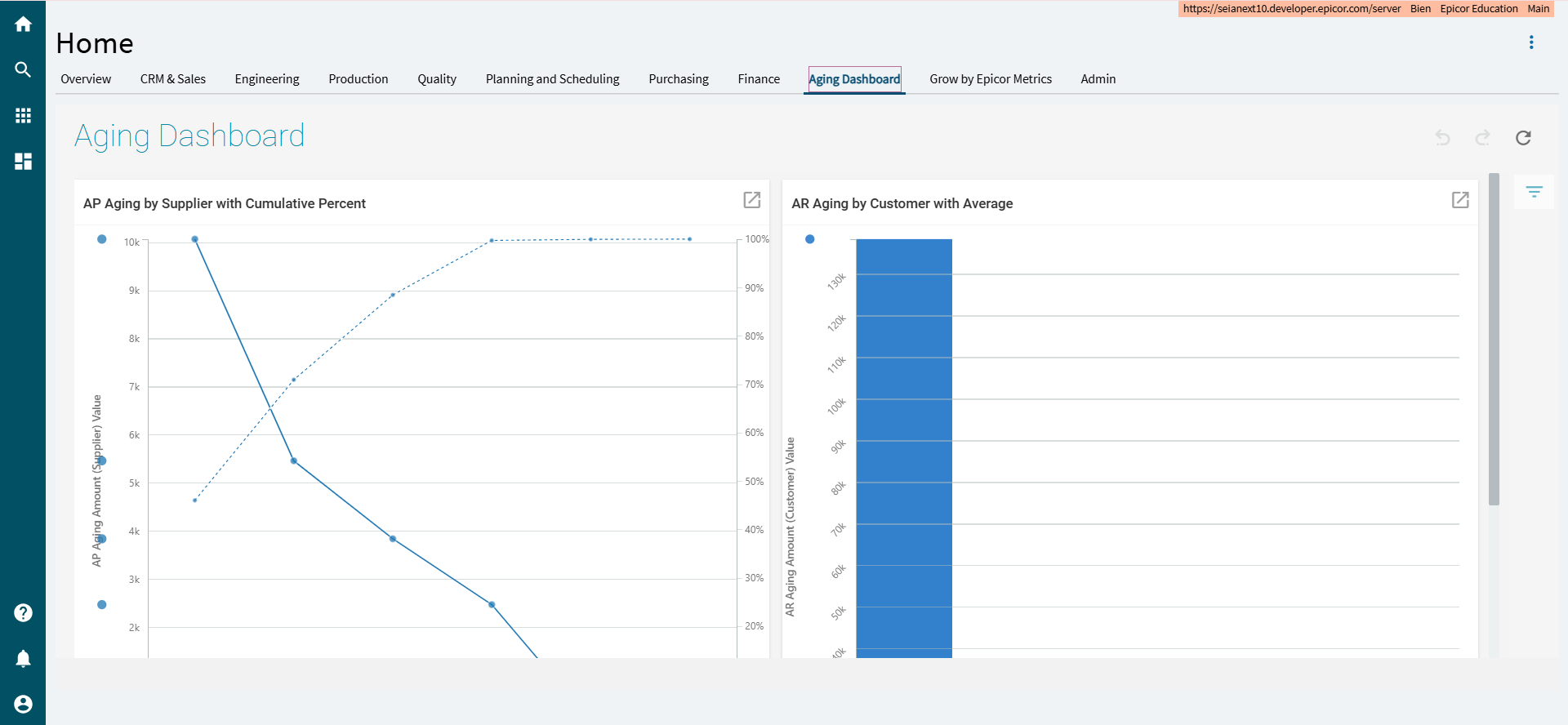Viewport: 1568px width, 725px height.
Task: Switch to the Finance tab
Action: (x=758, y=79)
